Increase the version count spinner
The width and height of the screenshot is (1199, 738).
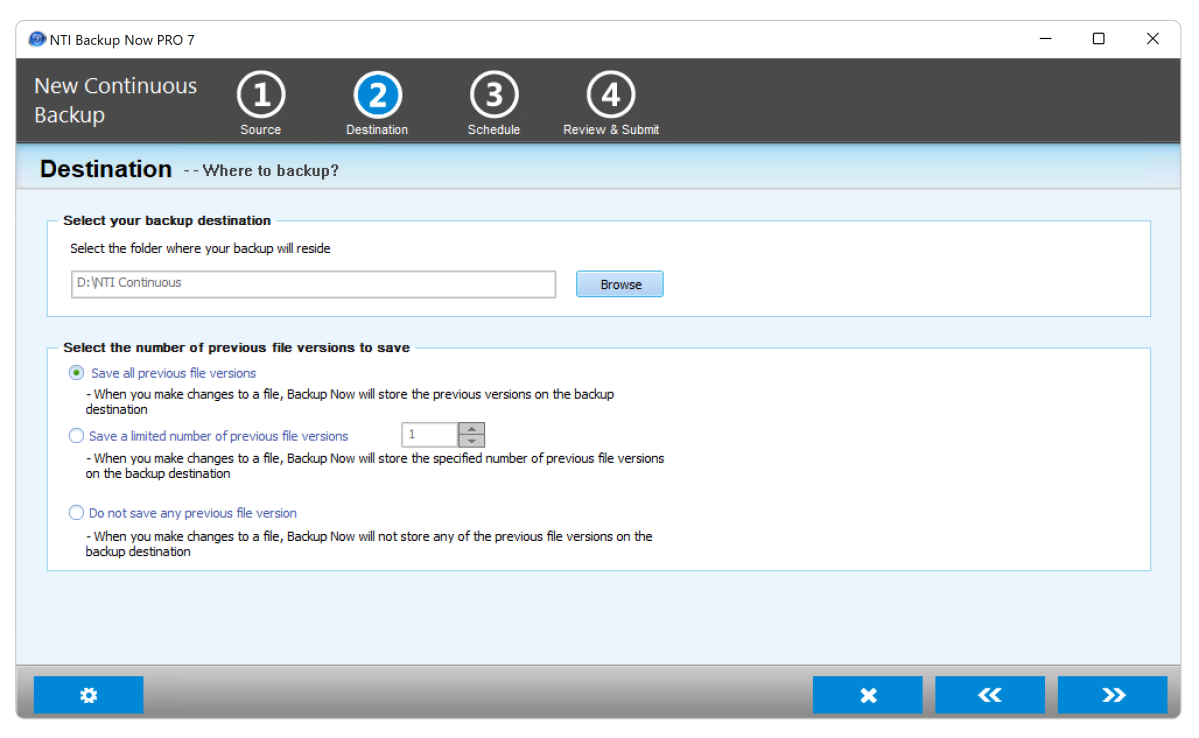click(x=472, y=429)
